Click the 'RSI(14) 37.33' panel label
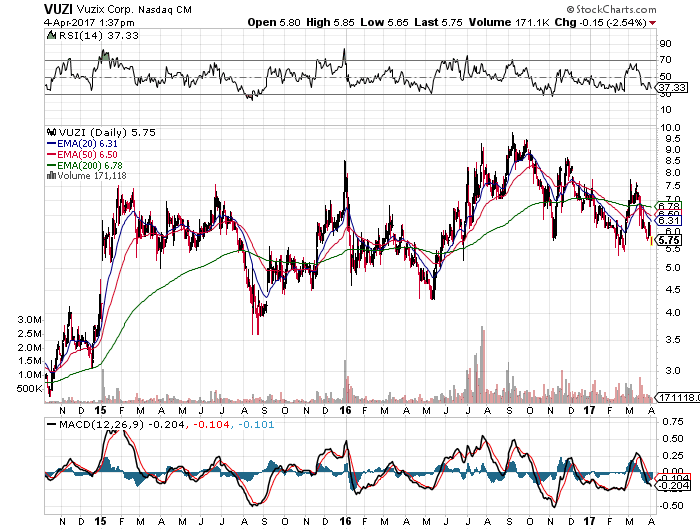The height and width of the screenshot is (530, 700). pyautogui.click(x=98, y=35)
